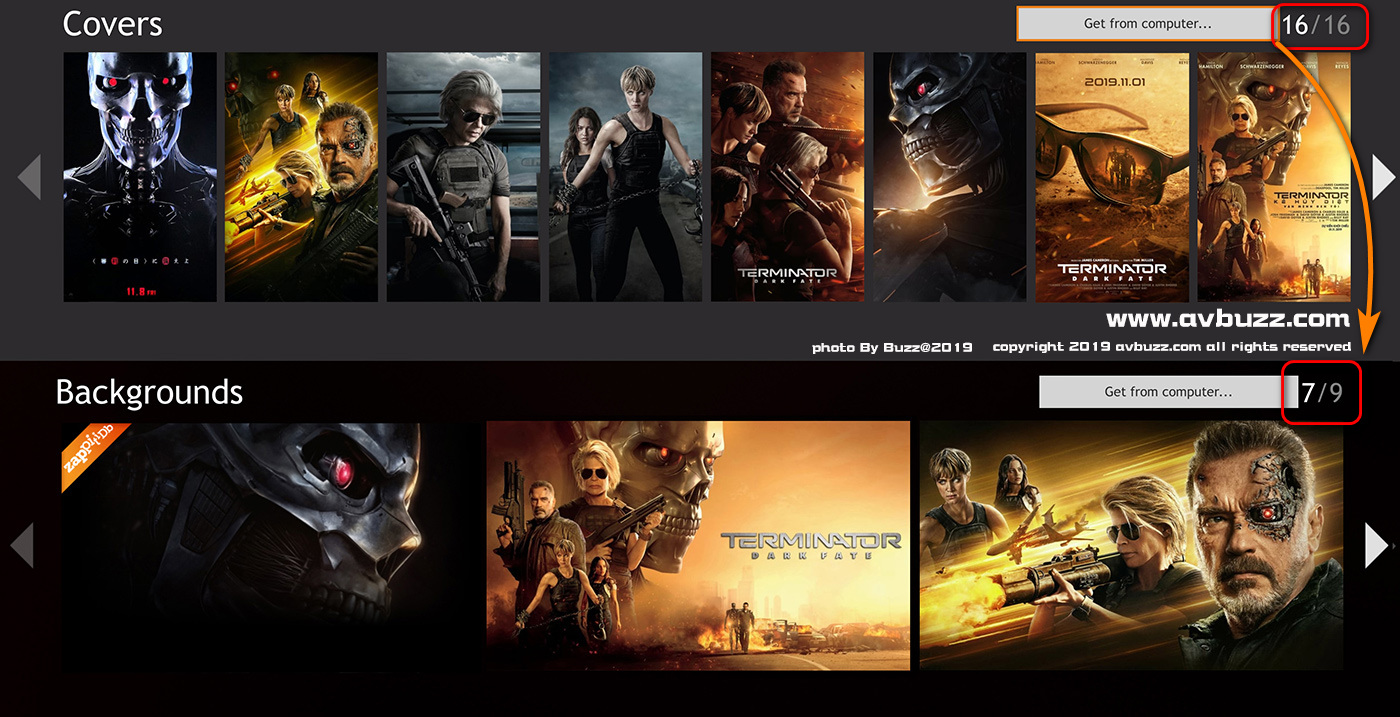Select the background with the rocket launcher scene
Image resolution: width=1400 pixels, height=717 pixels.
1131,546
